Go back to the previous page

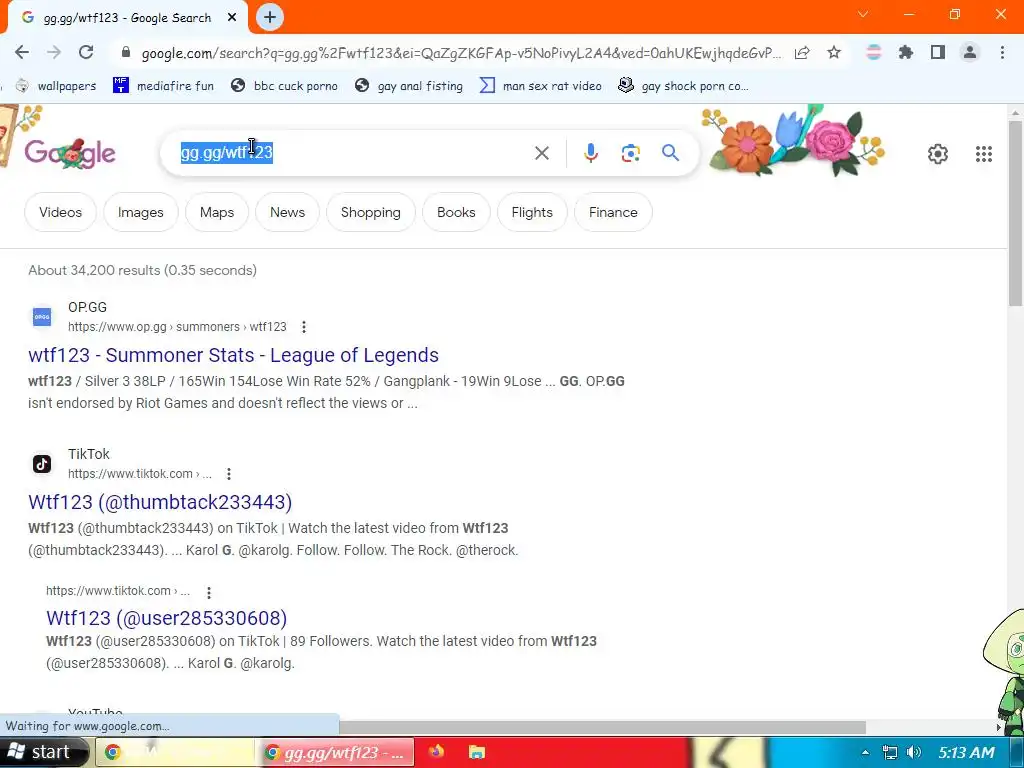pyautogui.click(x=22, y=52)
